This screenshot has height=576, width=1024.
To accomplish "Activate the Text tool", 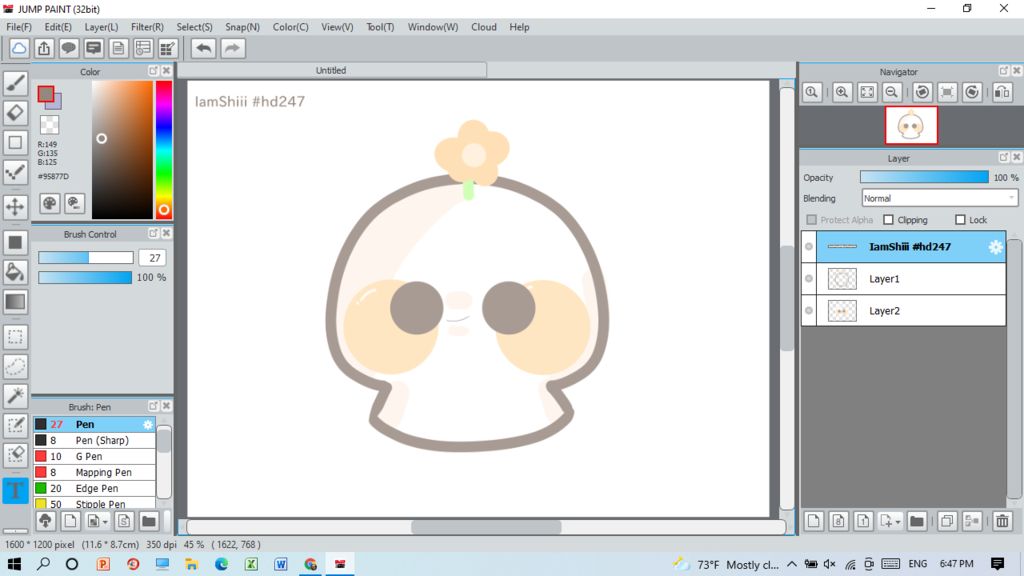I will coord(15,490).
